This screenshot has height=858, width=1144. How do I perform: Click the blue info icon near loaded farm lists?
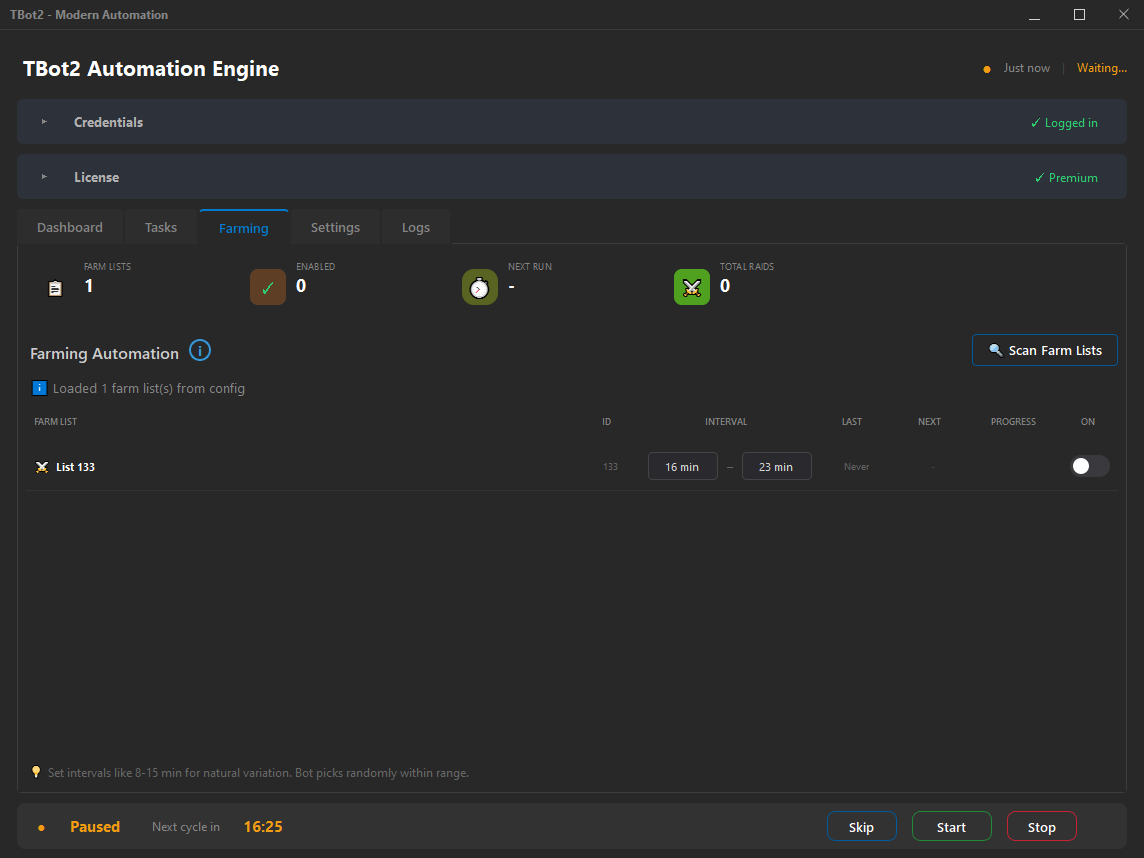[38, 388]
